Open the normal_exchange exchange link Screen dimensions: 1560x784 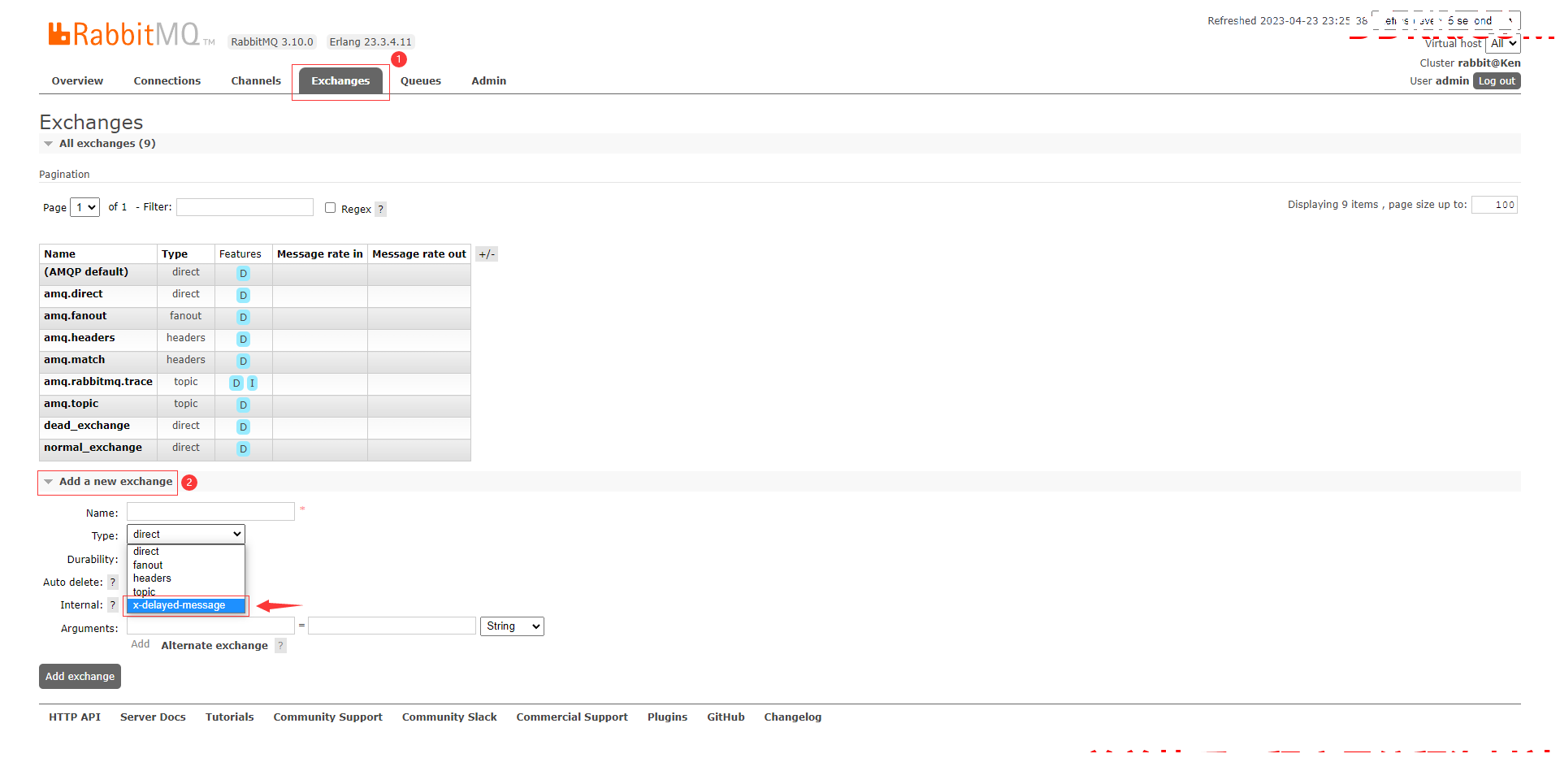click(x=93, y=448)
